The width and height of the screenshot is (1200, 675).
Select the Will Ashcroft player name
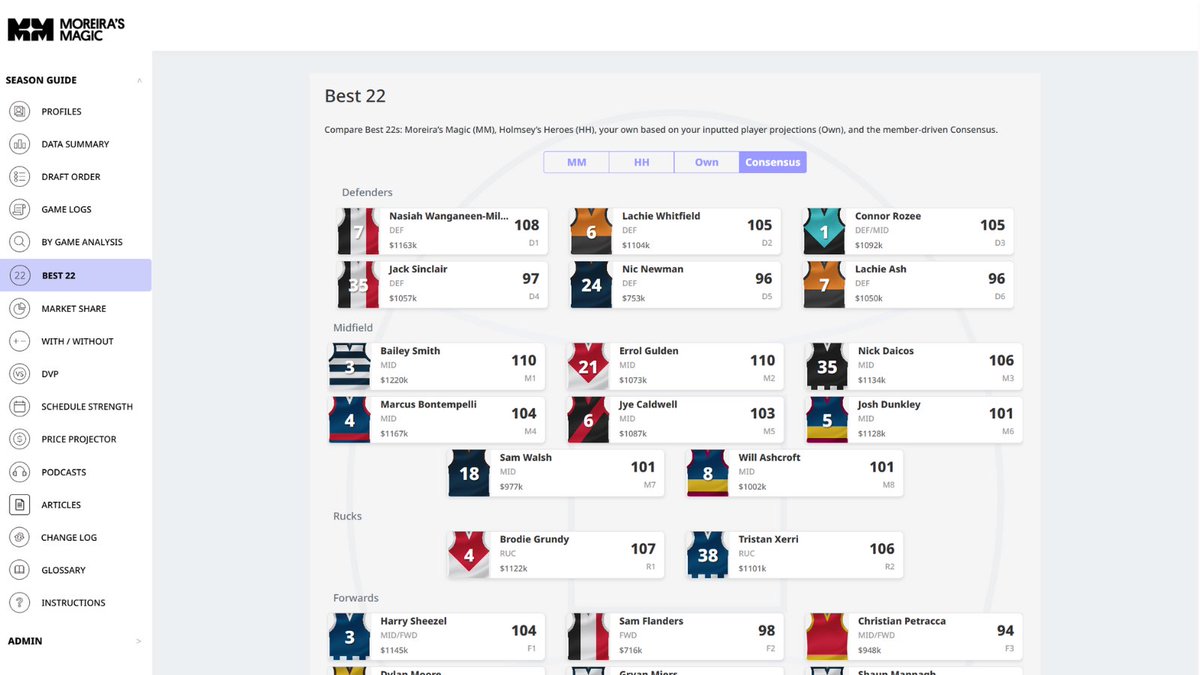pos(770,458)
